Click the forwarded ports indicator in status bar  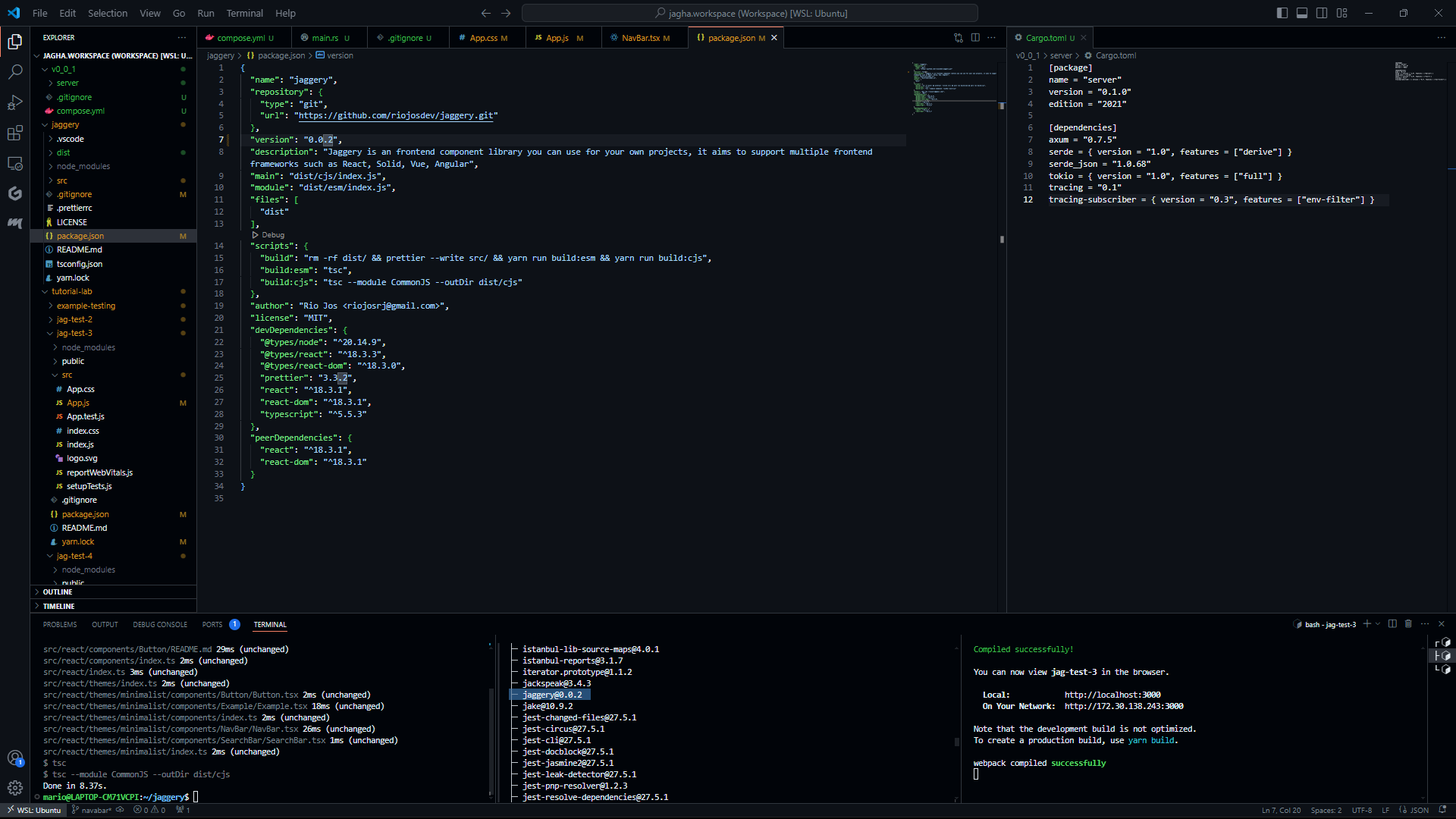tap(183, 810)
